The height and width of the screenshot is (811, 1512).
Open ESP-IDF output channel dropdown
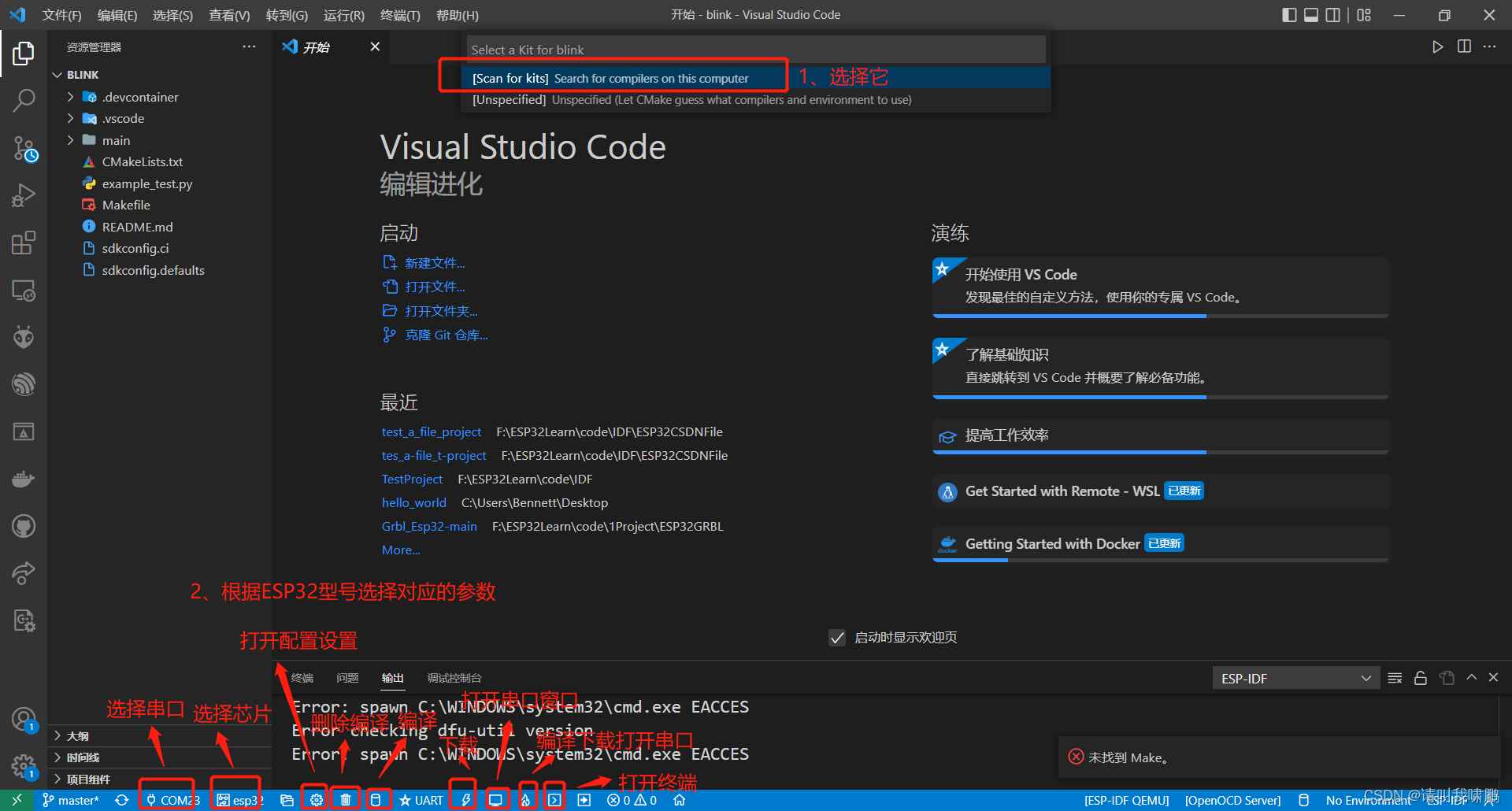(1296, 678)
